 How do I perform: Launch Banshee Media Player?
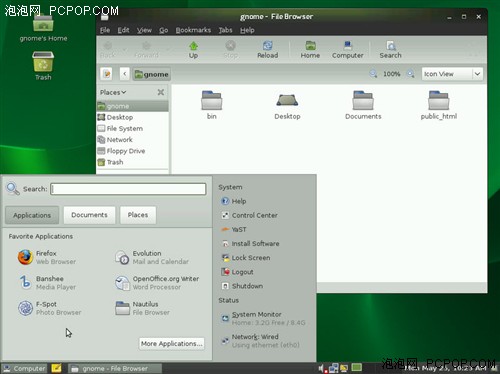pyautogui.click(x=47, y=283)
